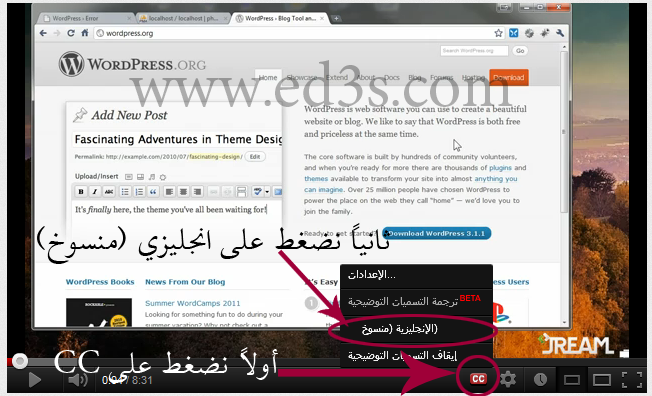Open the orange Download nav tab

pyautogui.click(x=509, y=77)
